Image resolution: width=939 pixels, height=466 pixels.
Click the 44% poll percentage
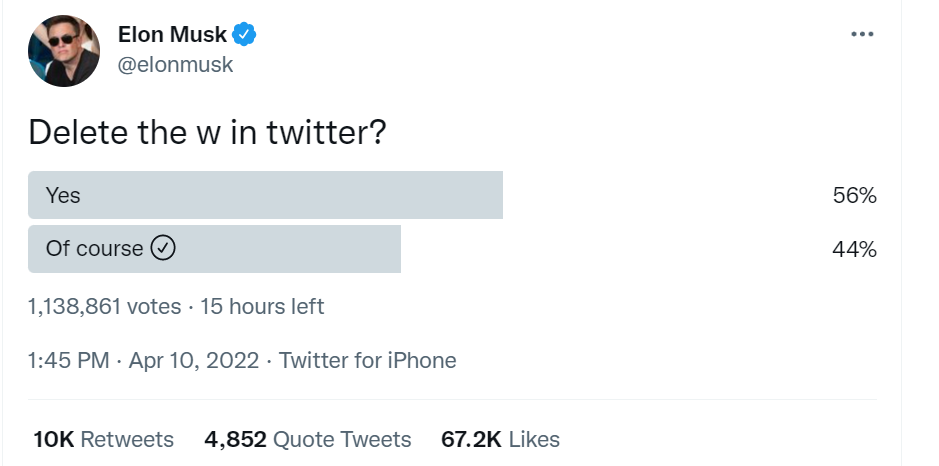(854, 250)
